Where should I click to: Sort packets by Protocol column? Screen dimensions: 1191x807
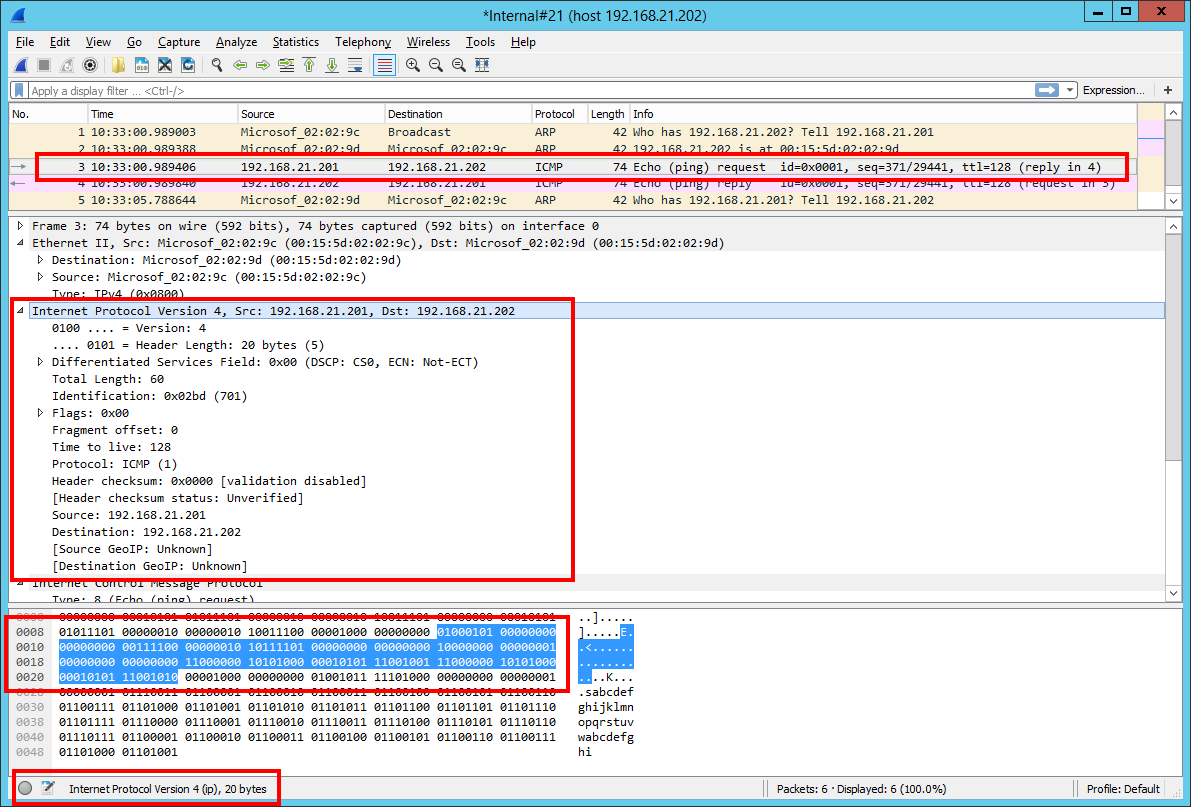560,114
